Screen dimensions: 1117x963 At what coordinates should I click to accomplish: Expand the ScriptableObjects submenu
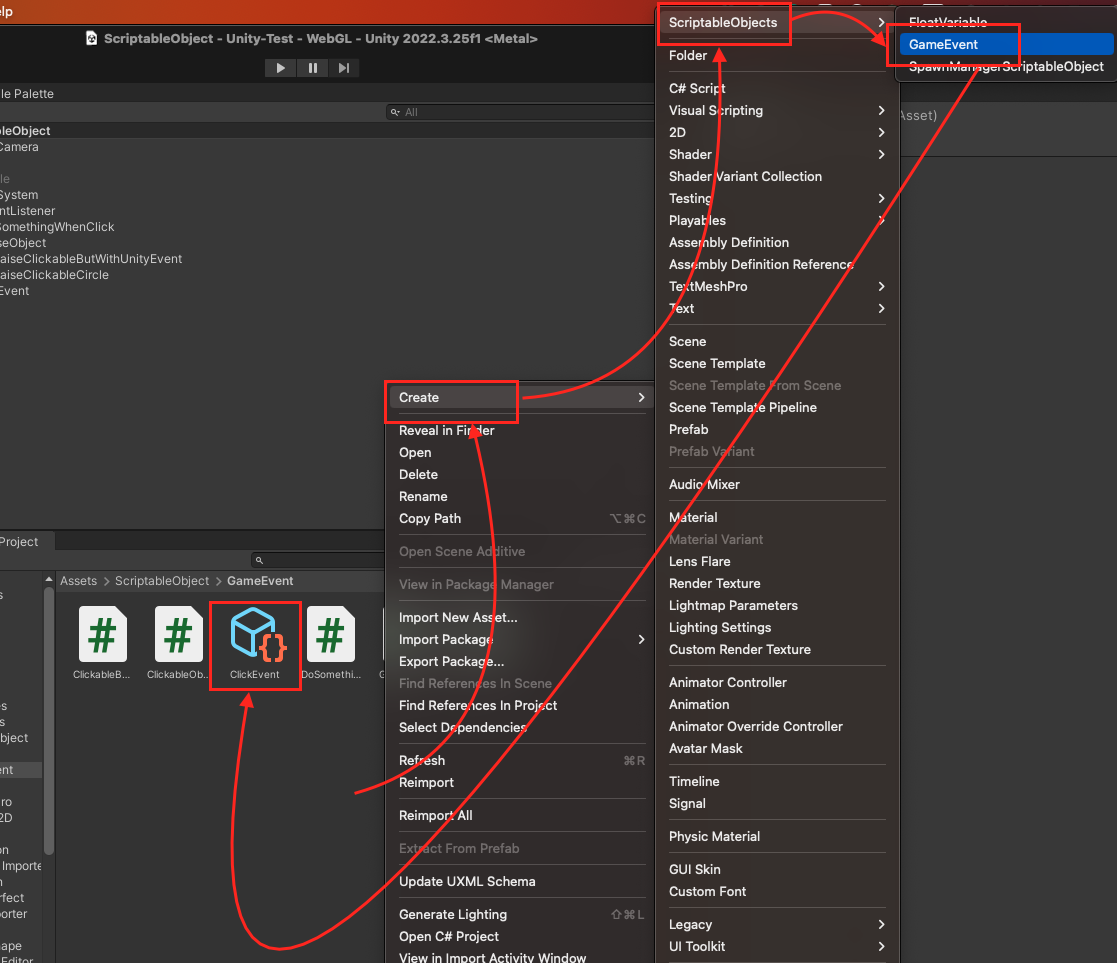776,22
